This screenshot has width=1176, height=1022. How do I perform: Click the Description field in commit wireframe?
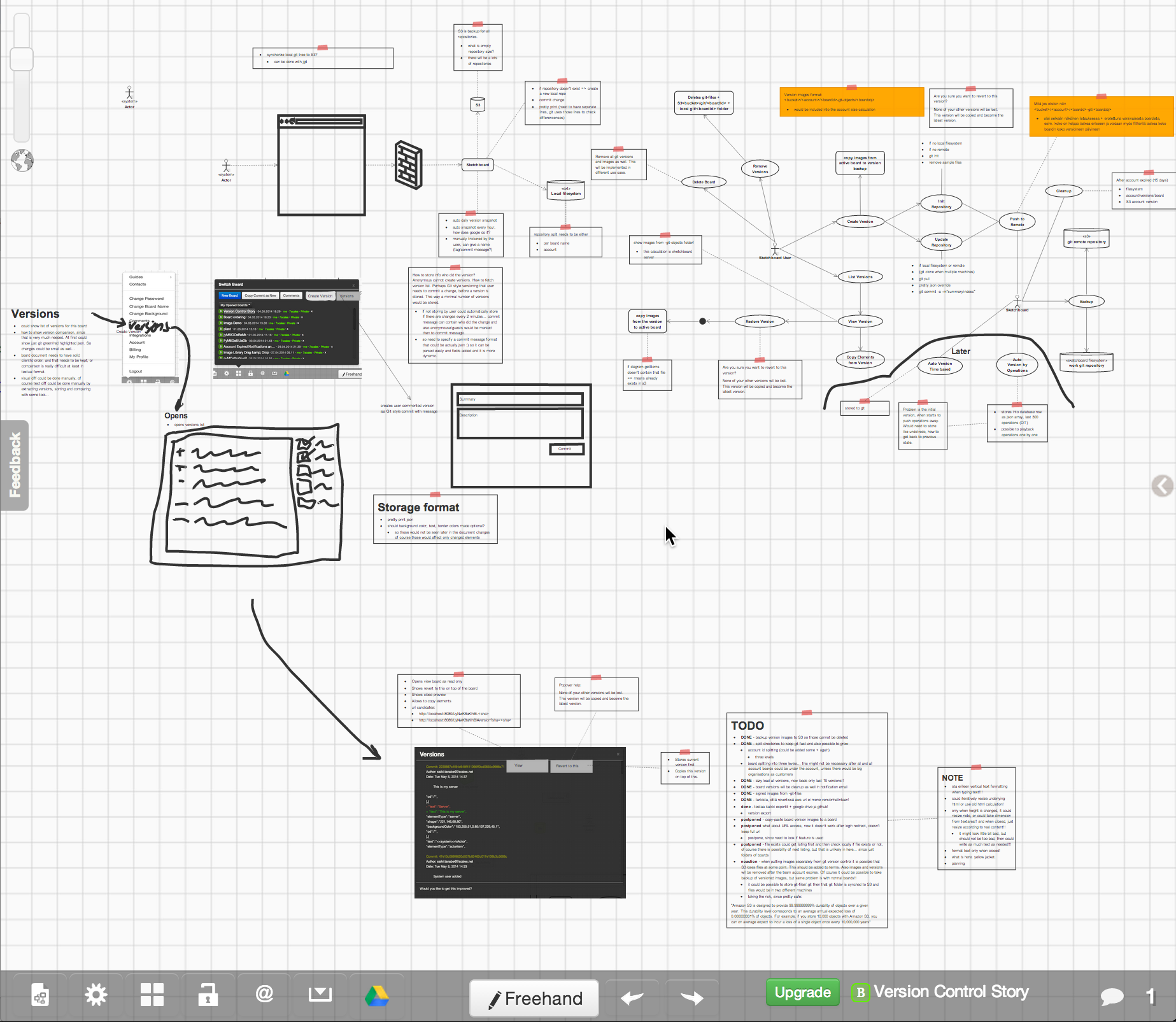pos(520,423)
